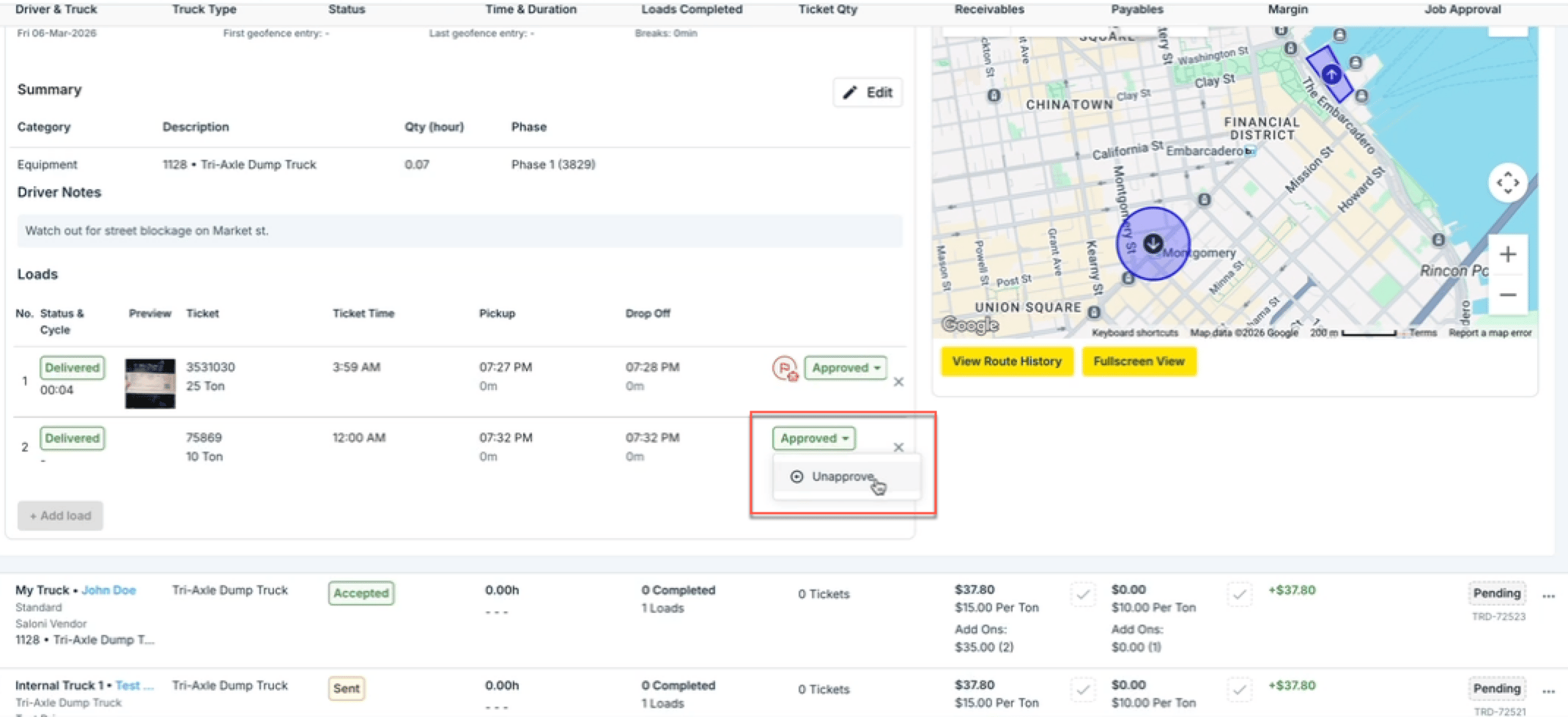Viewport: 1568px width, 717px height.
Task: Remove load 1 with its X icon
Action: 898,382
